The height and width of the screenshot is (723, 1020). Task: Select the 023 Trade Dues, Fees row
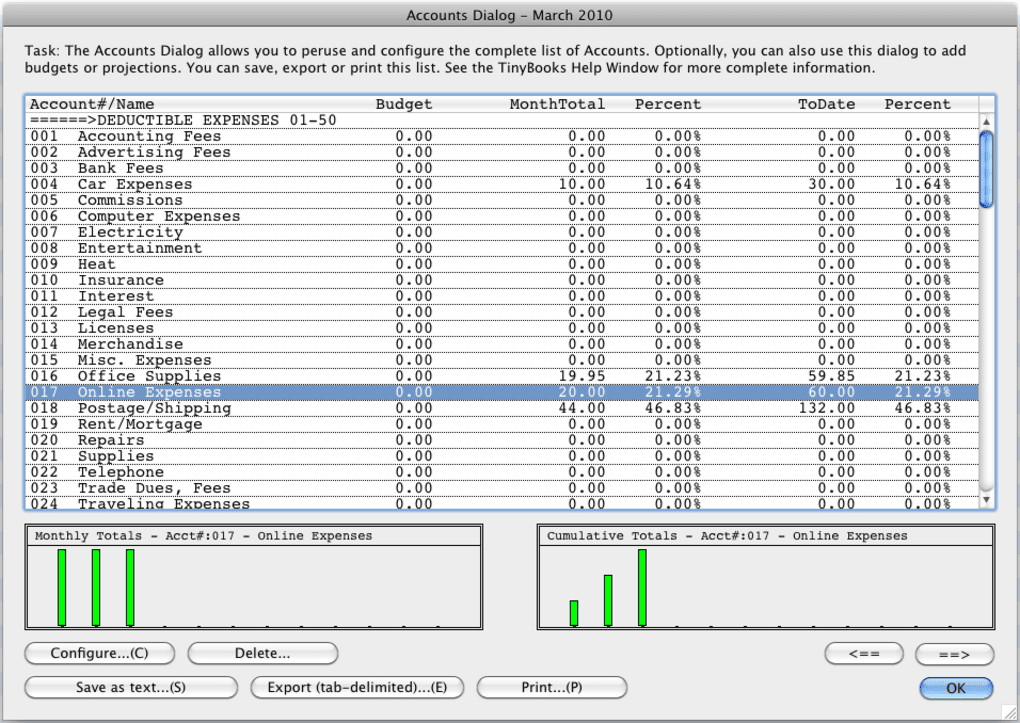502,488
